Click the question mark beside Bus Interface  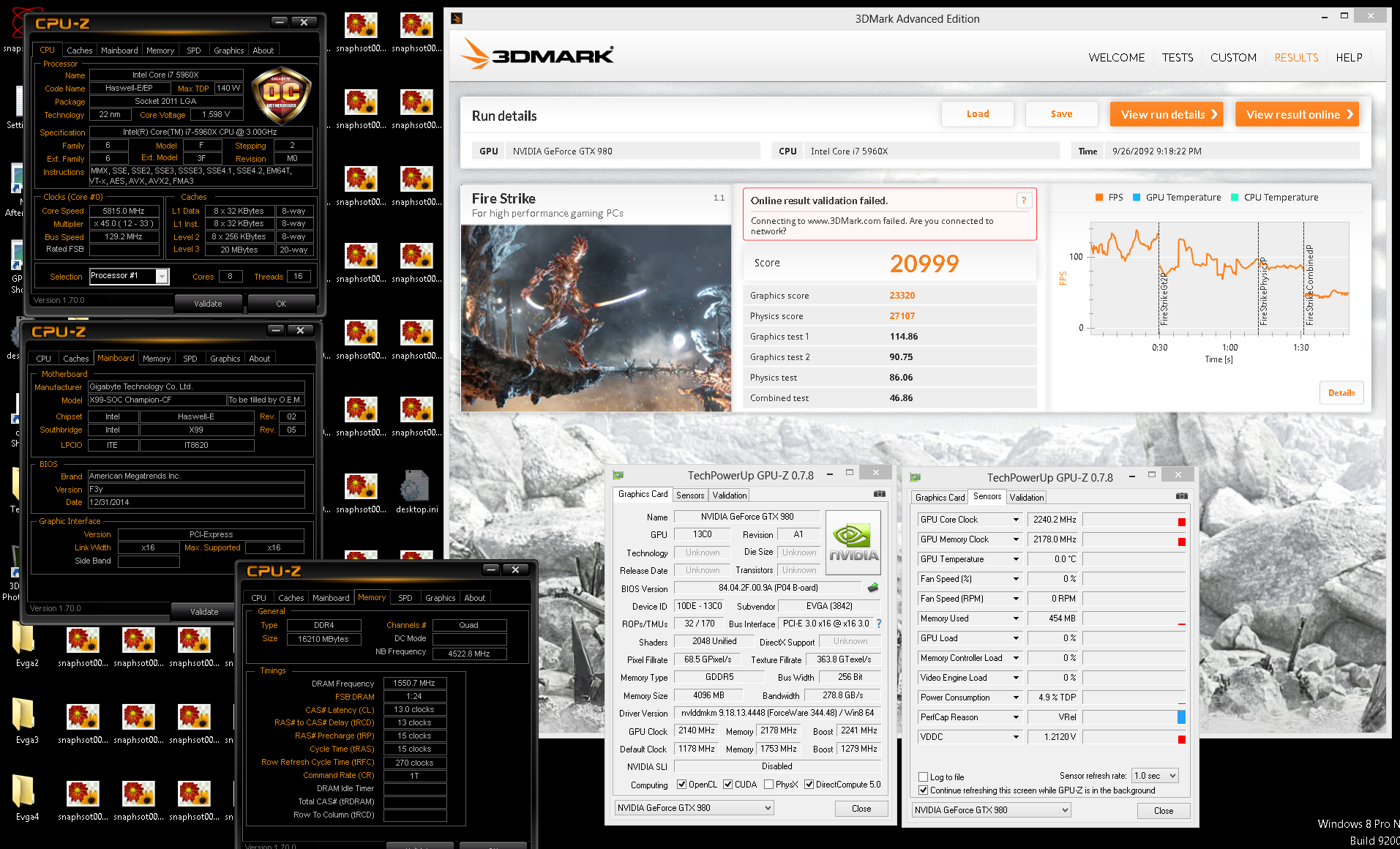pyautogui.click(x=879, y=624)
